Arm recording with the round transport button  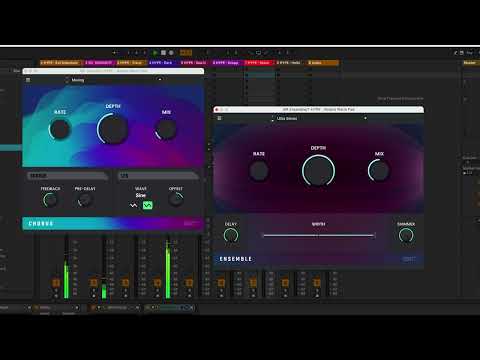tap(171, 53)
